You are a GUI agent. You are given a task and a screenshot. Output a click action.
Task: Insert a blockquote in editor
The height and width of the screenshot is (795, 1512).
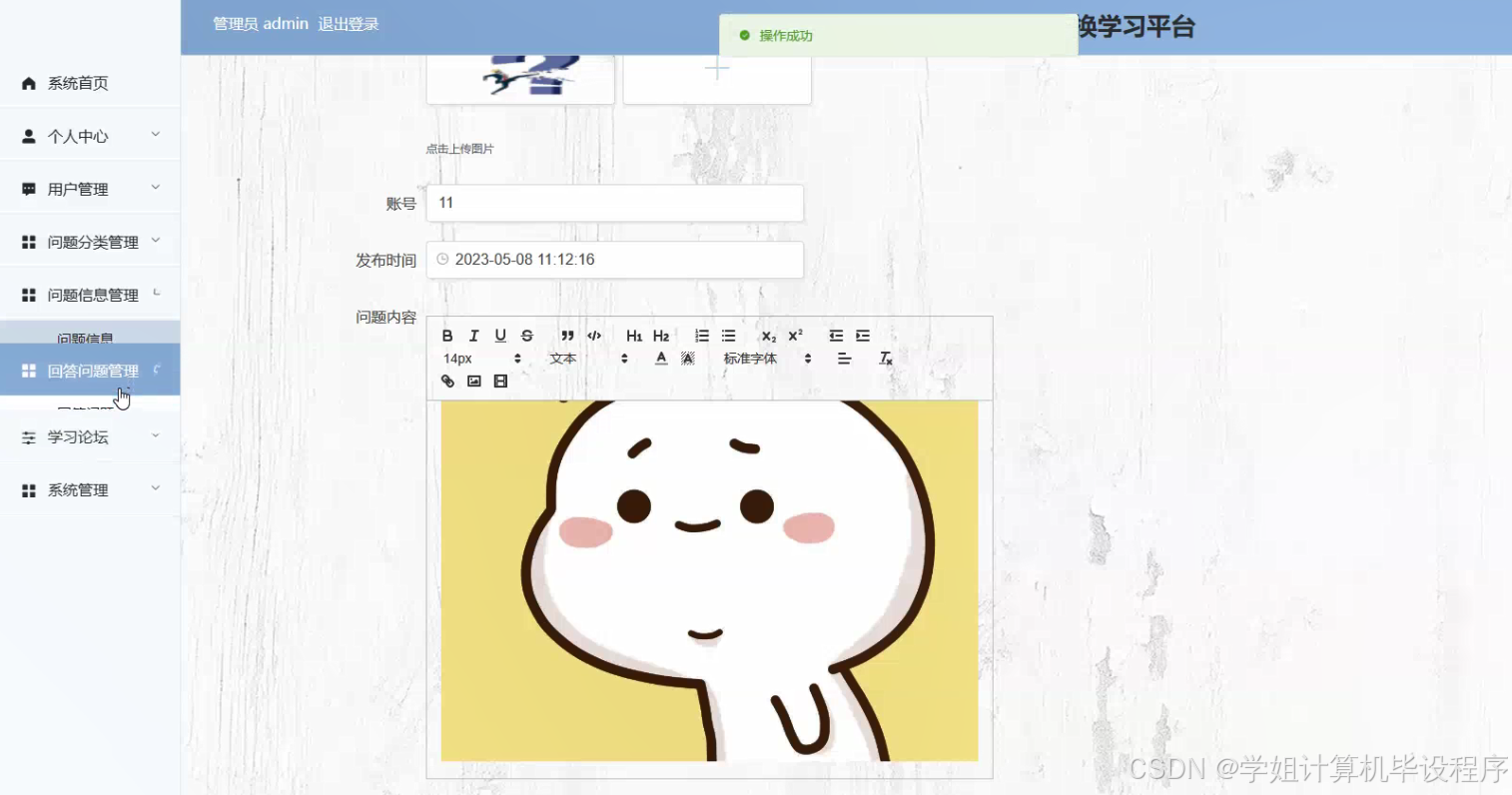(567, 336)
